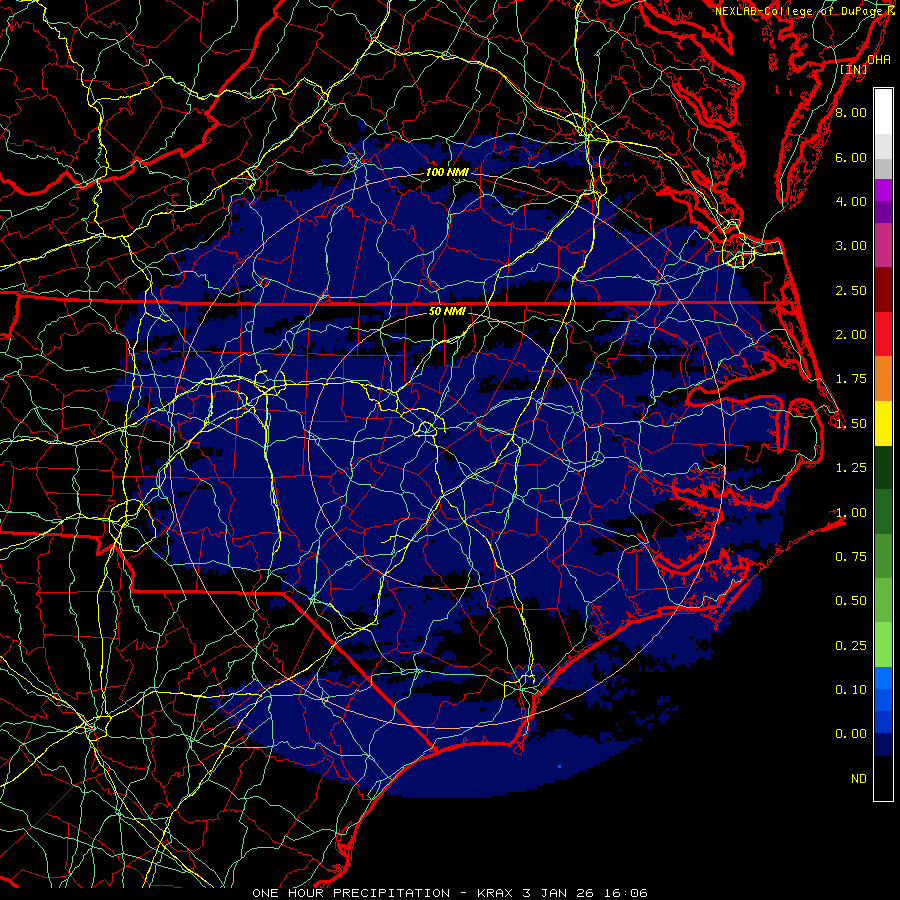Viewport: 900px width, 900px height.
Task: Click the 'NEXLAB-College of DuPage' credit text
Action: (x=798, y=11)
